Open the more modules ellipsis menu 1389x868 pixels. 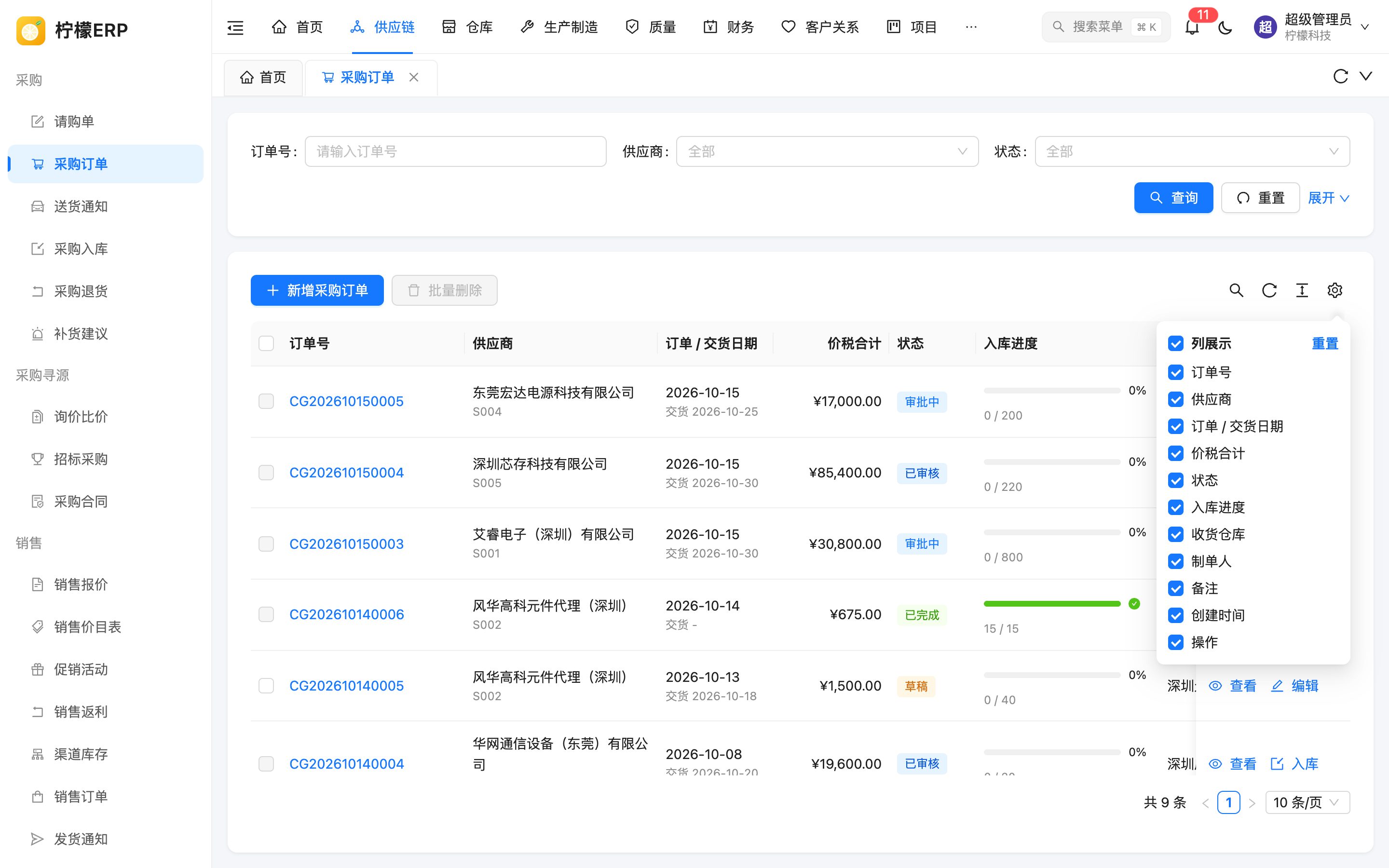pos(971,27)
